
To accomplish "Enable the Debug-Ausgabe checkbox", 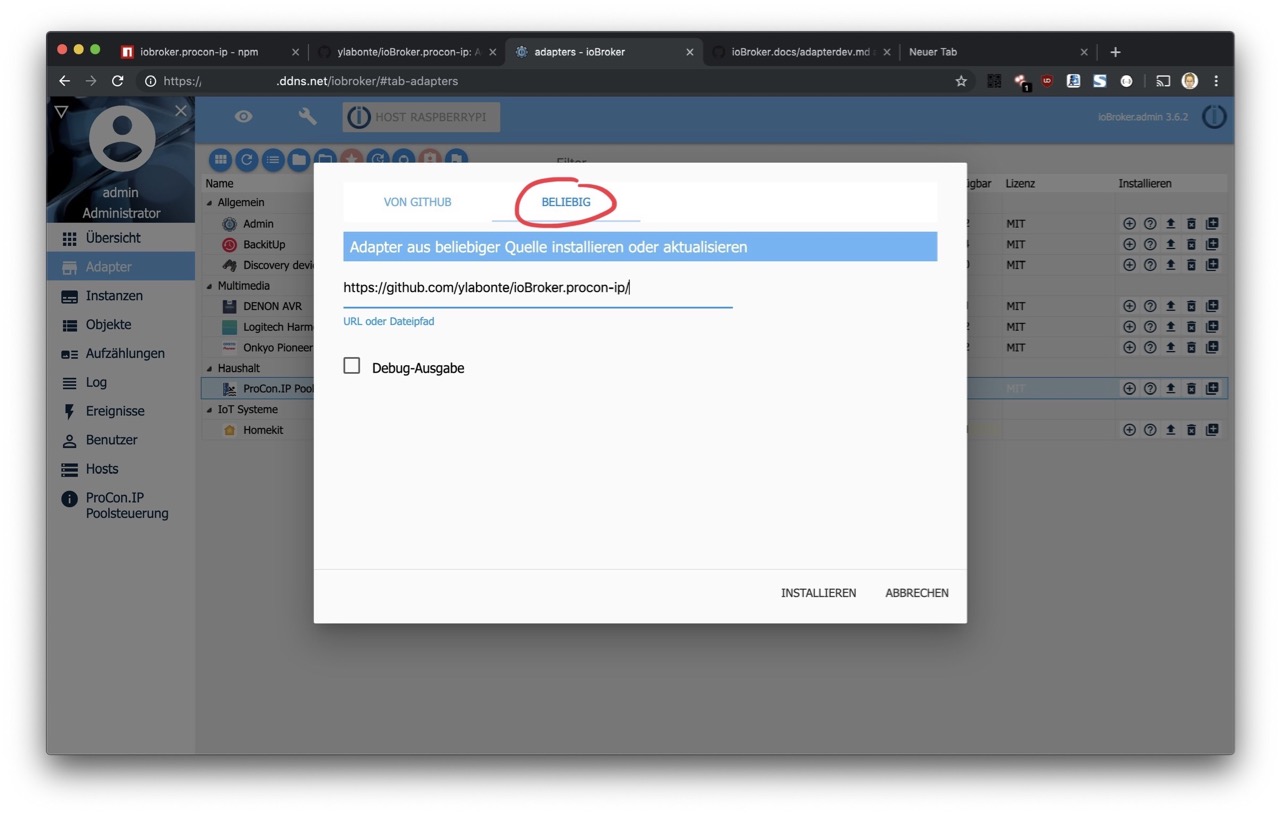I will (x=352, y=366).
